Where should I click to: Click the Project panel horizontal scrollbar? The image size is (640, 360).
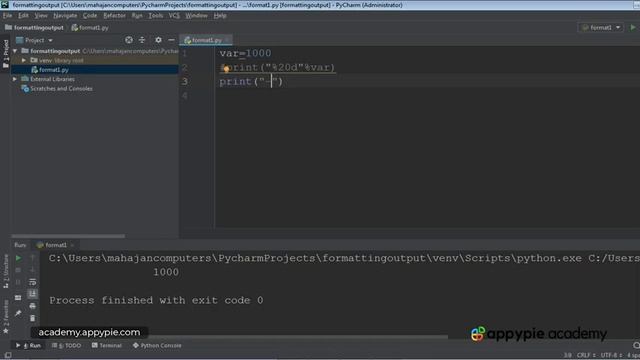(68, 236)
